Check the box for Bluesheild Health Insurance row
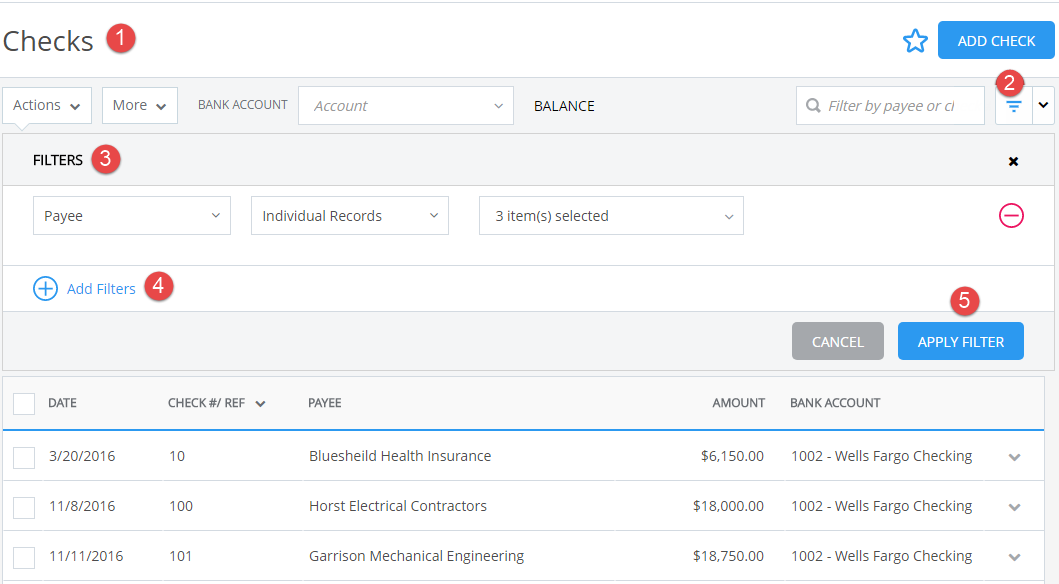The width and height of the screenshot is (1059, 584). [24, 457]
